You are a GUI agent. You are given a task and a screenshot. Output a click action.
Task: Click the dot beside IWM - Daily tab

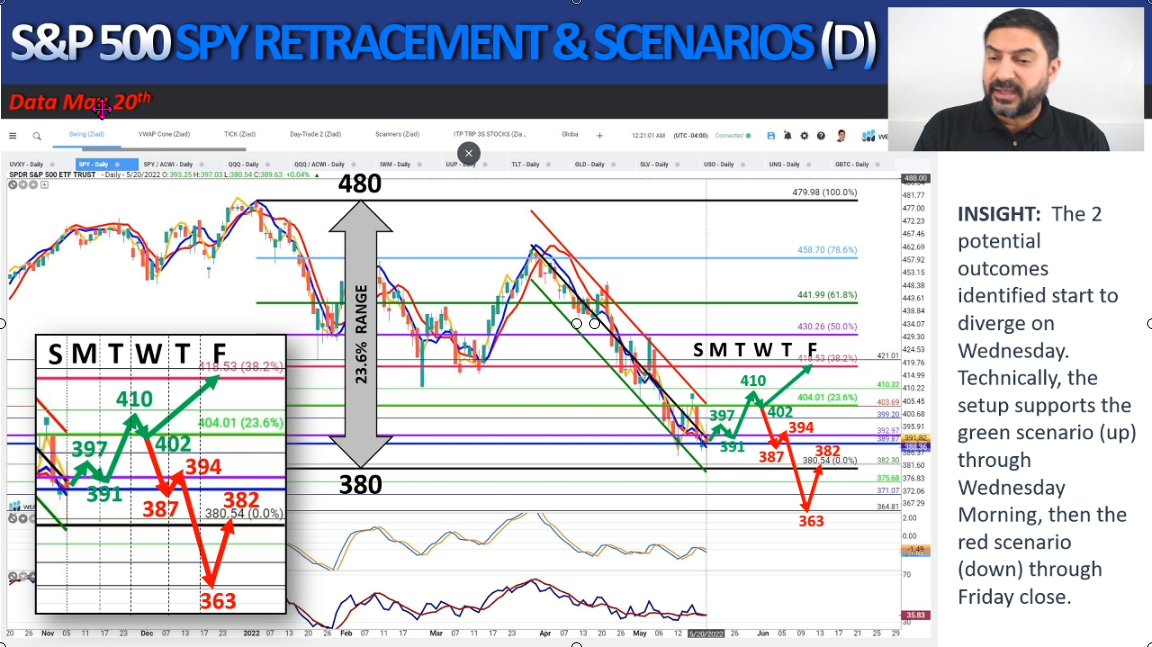point(419,165)
